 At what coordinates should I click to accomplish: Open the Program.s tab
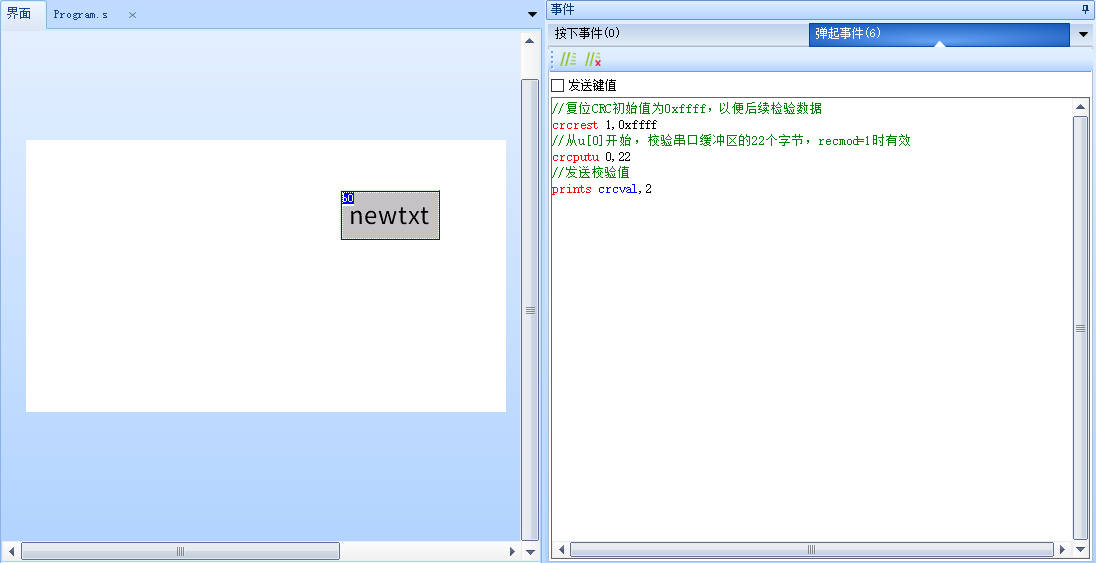pyautogui.click(x=81, y=15)
